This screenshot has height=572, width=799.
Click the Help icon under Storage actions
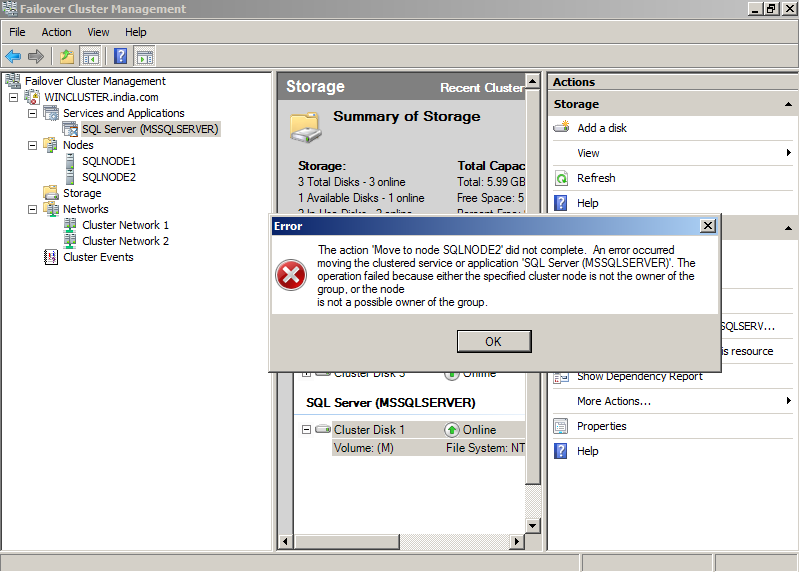click(x=561, y=203)
